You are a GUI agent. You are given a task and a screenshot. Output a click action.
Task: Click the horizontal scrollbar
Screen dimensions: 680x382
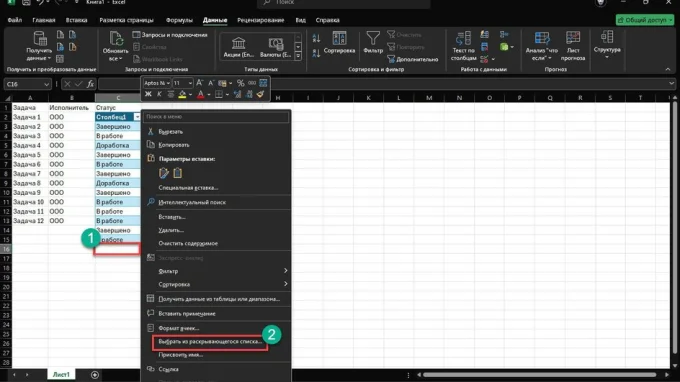[539, 375]
